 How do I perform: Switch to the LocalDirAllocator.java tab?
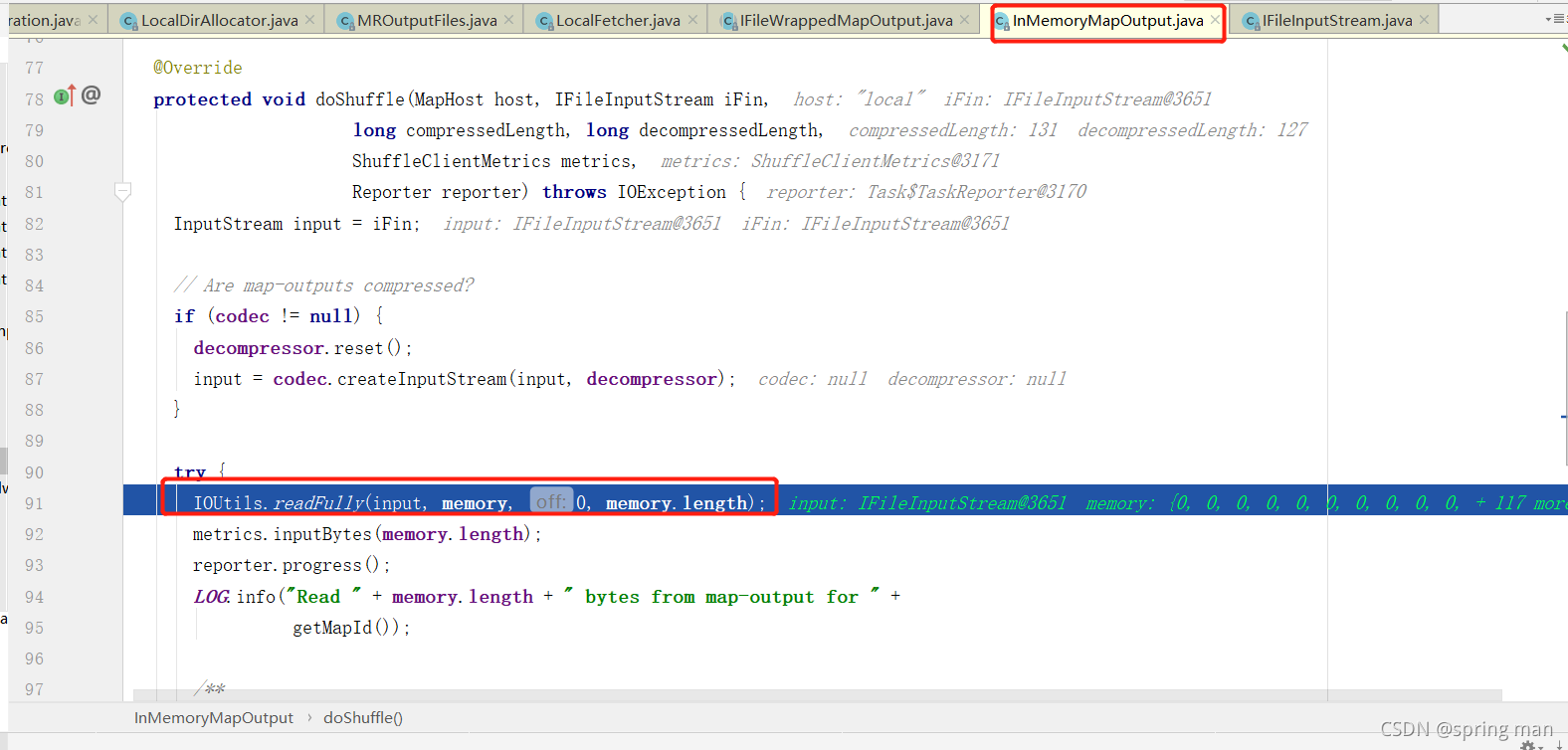coord(219,20)
